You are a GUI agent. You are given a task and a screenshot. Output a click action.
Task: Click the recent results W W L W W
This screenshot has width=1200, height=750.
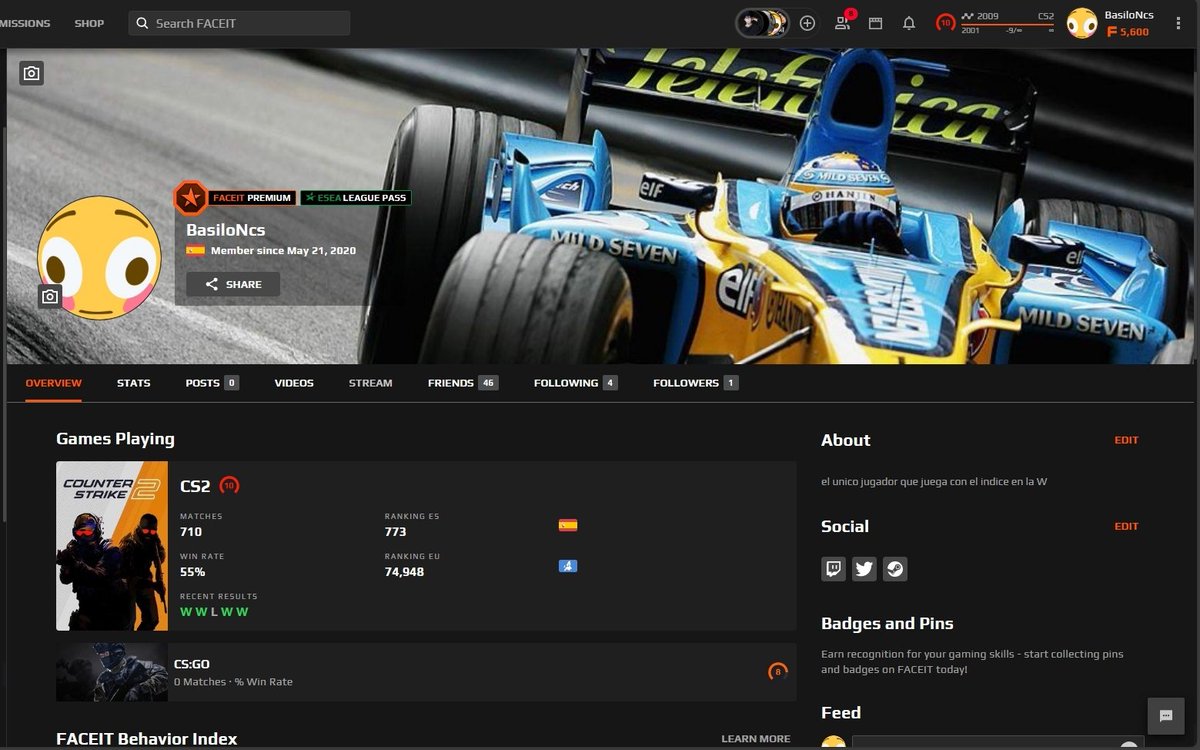tap(214, 612)
